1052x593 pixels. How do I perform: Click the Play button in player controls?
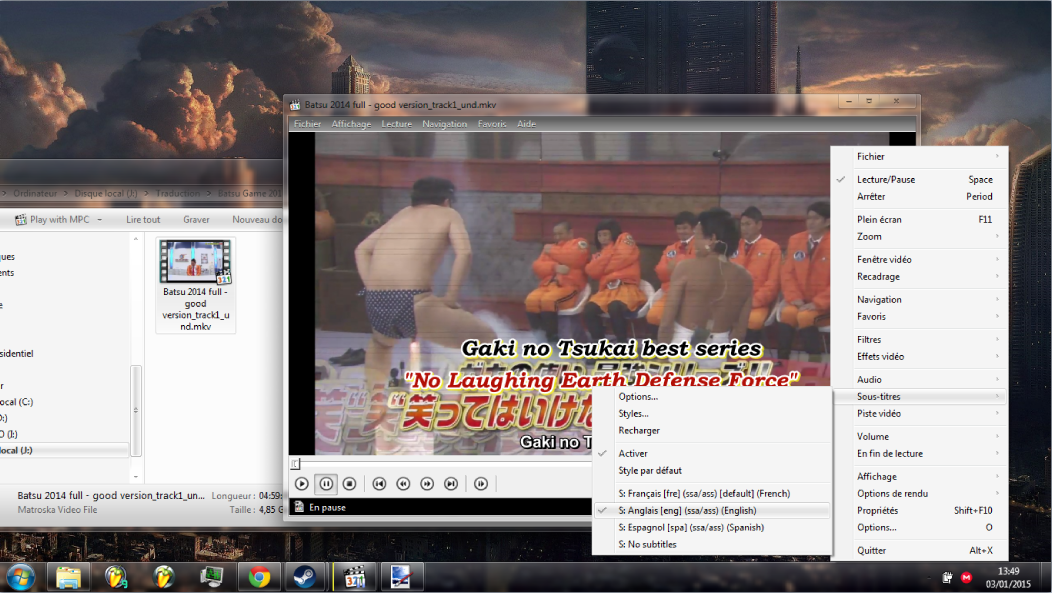302,484
